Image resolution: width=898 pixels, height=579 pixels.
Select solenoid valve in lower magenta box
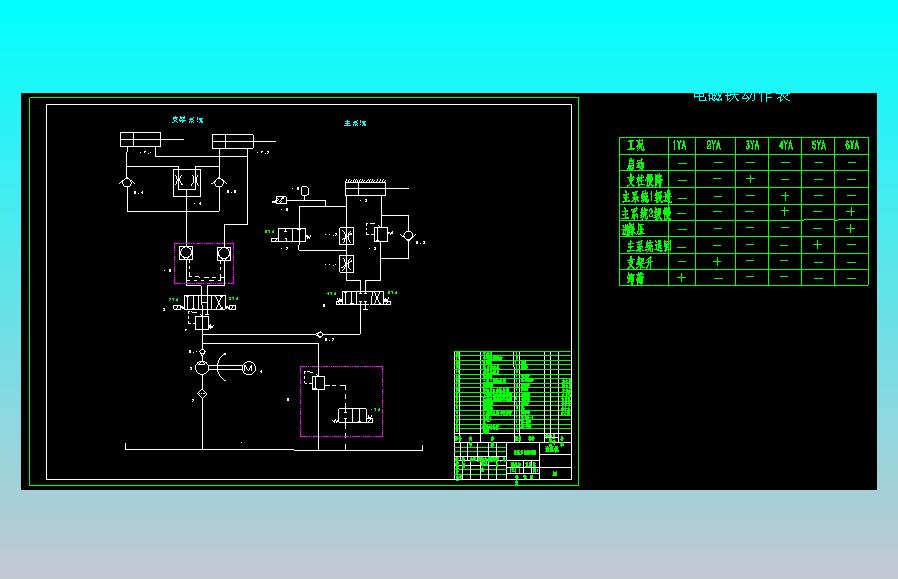pyautogui.click(x=355, y=416)
